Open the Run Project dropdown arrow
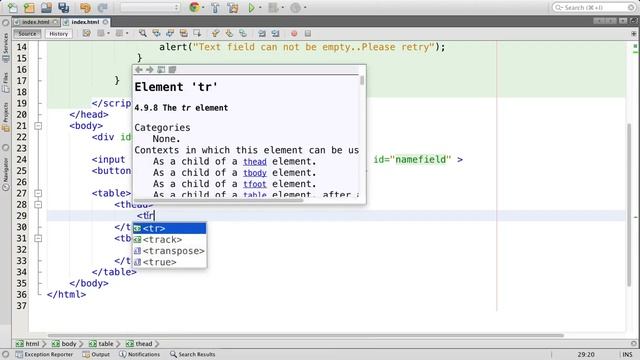This screenshot has width=640, height=360. (x=260, y=7)
